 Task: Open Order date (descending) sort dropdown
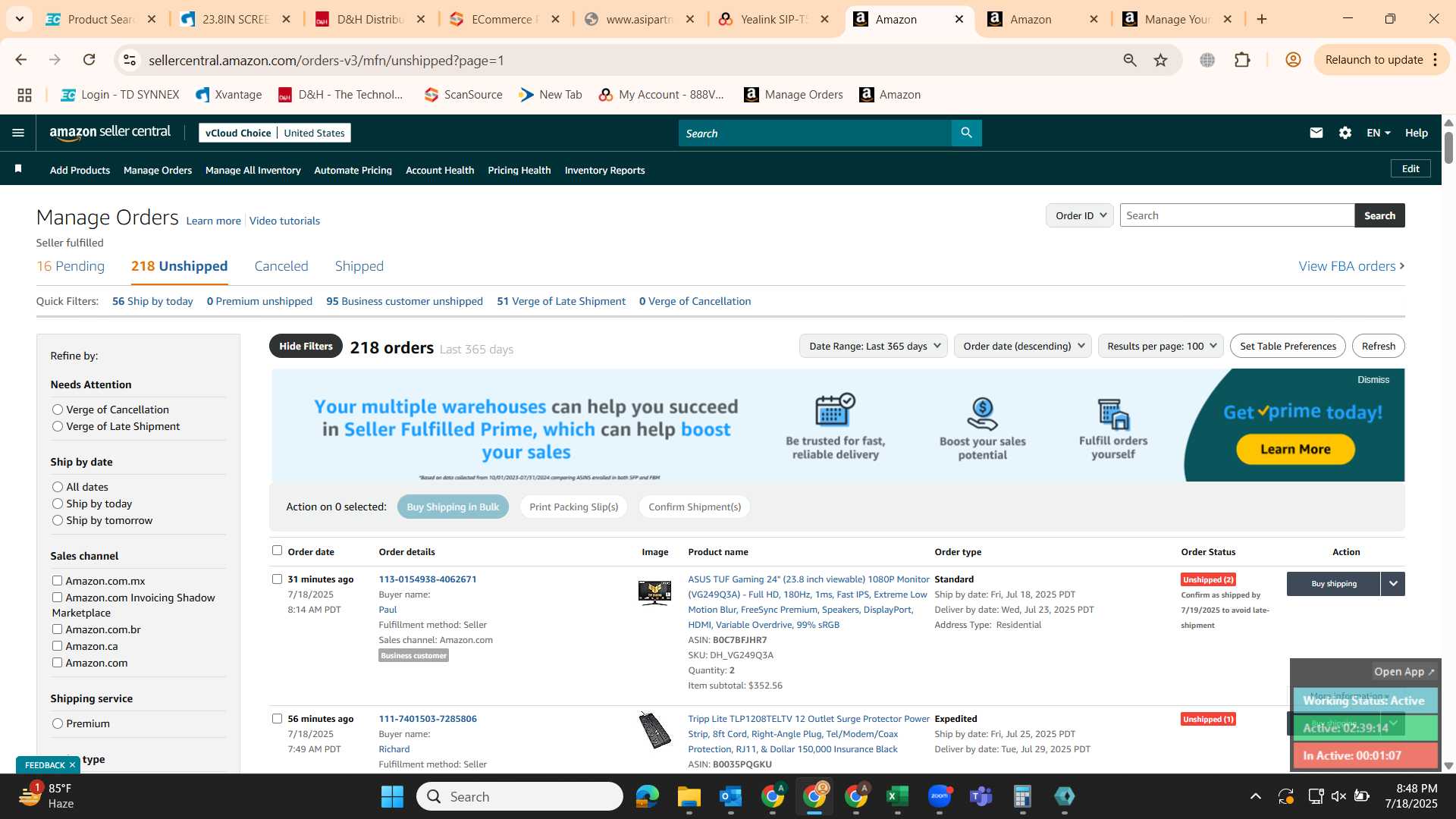(1022, 346)
